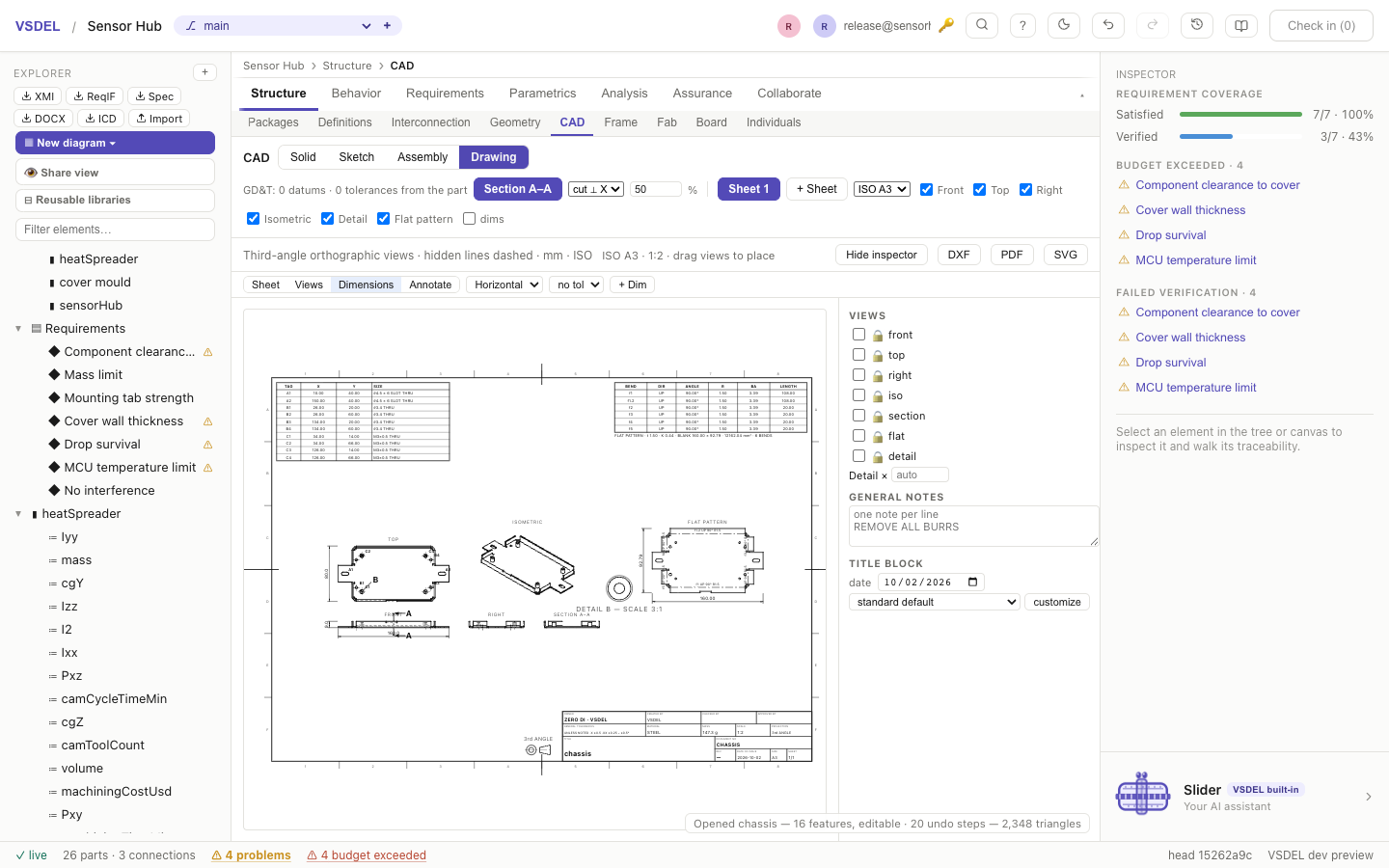Viewport: 1389px width, 868px height.
Task: Open the Geometry sub-tab
Action: [x=515, y=122]
